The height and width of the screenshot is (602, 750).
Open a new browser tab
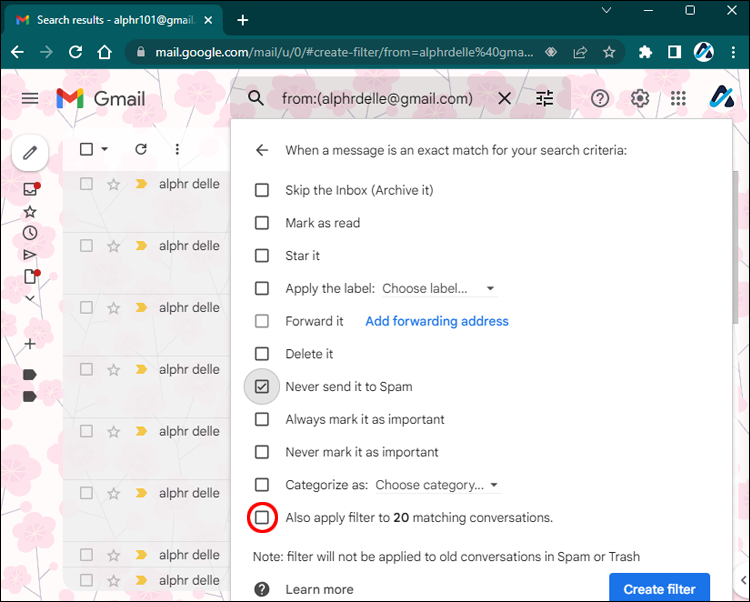click(243, 20)
